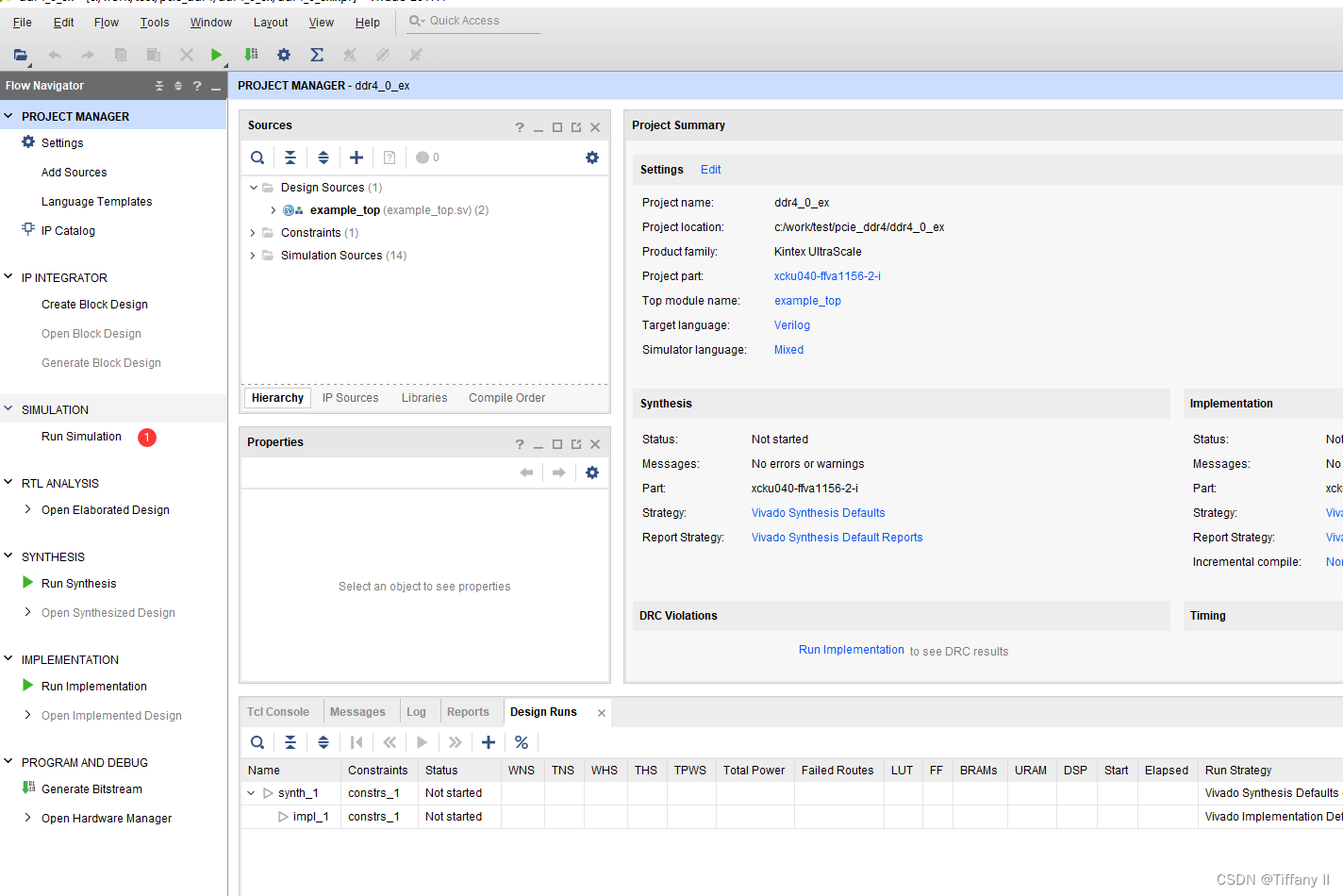Float the Sources panel
1343x896 pixels.
pyautogui.click(x=576, y=127)
